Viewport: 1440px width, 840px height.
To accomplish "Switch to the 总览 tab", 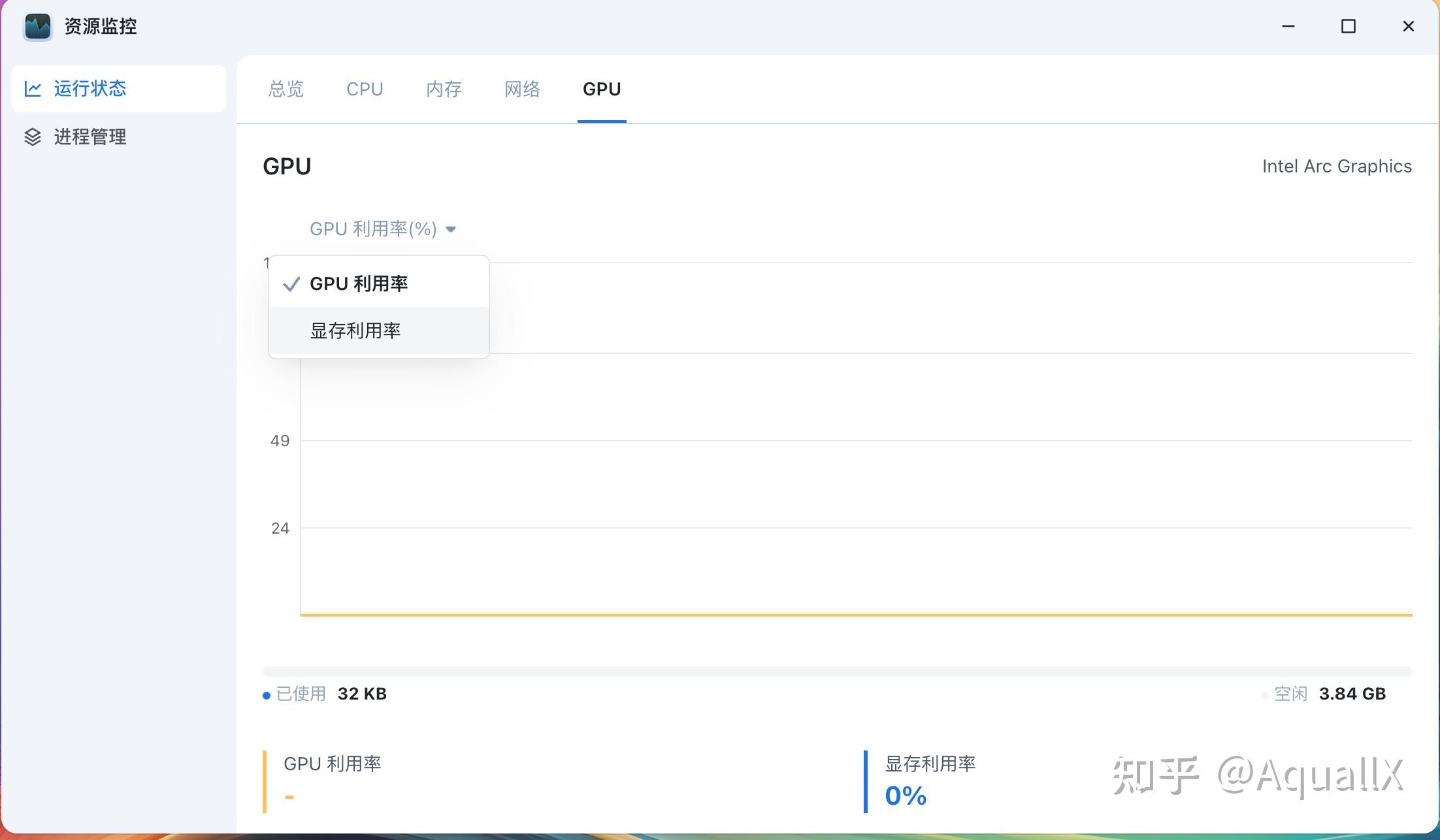I will pyautogui.click(x=286, y=89).
